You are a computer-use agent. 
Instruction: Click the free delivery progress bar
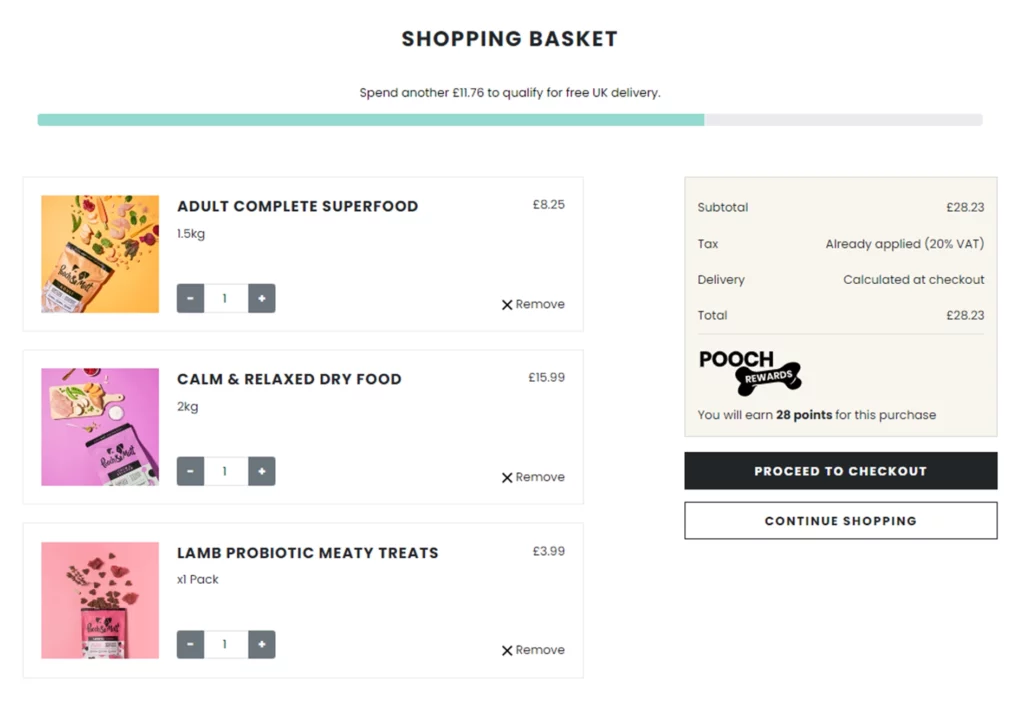coord(510,120)
